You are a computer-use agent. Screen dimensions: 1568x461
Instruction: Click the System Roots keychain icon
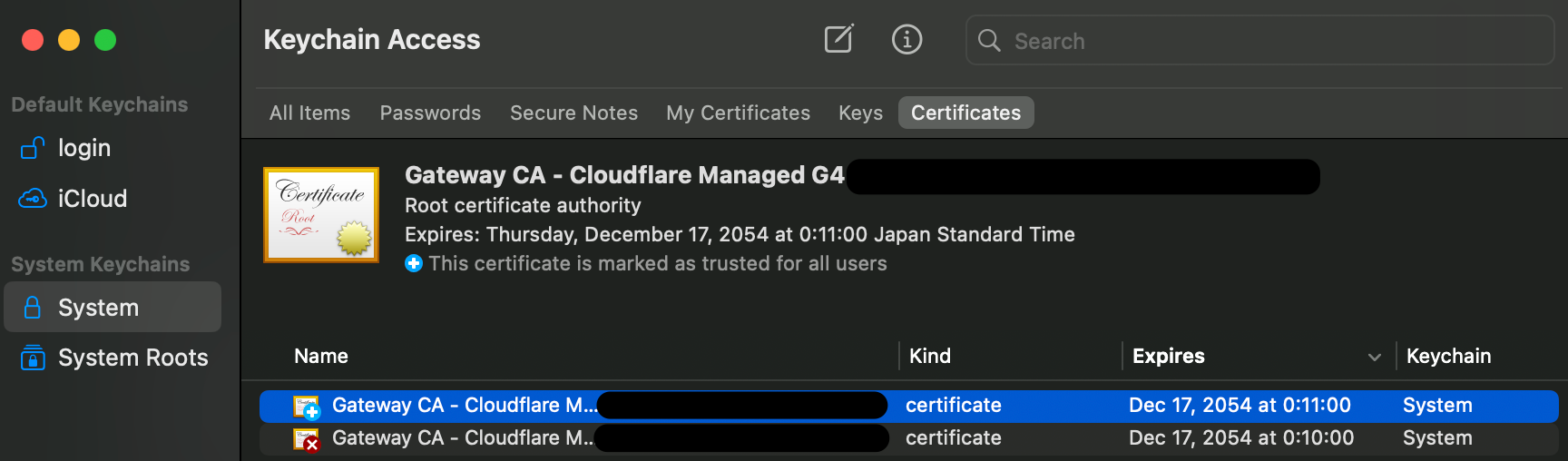tap(33, 358)
